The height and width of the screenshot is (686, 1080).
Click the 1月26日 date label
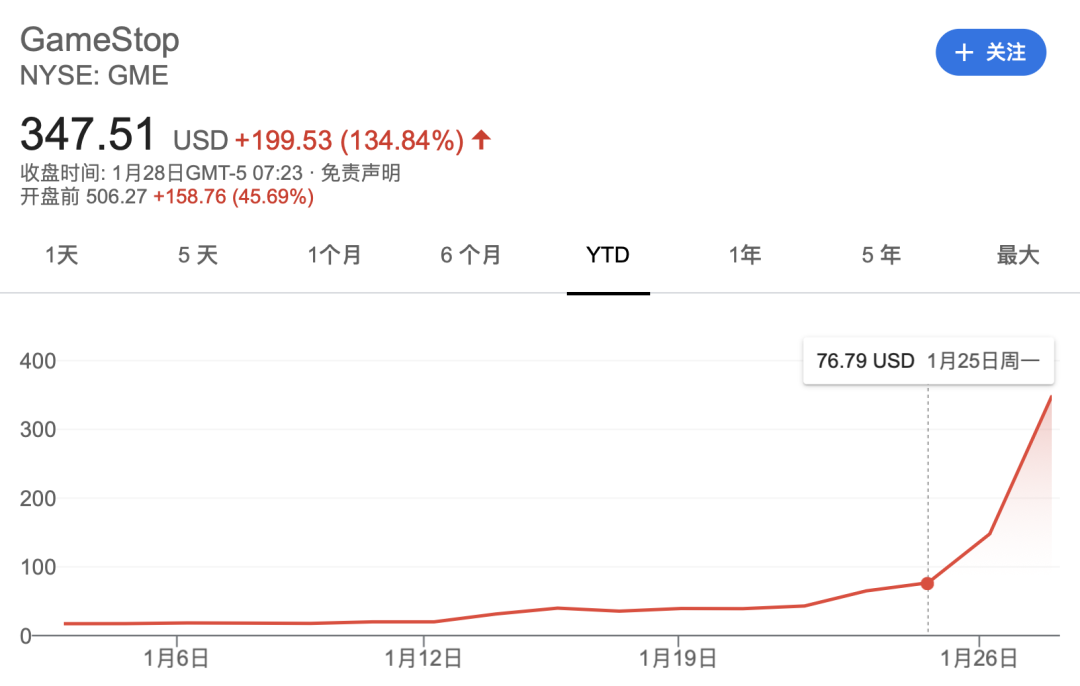click(980, 658)
